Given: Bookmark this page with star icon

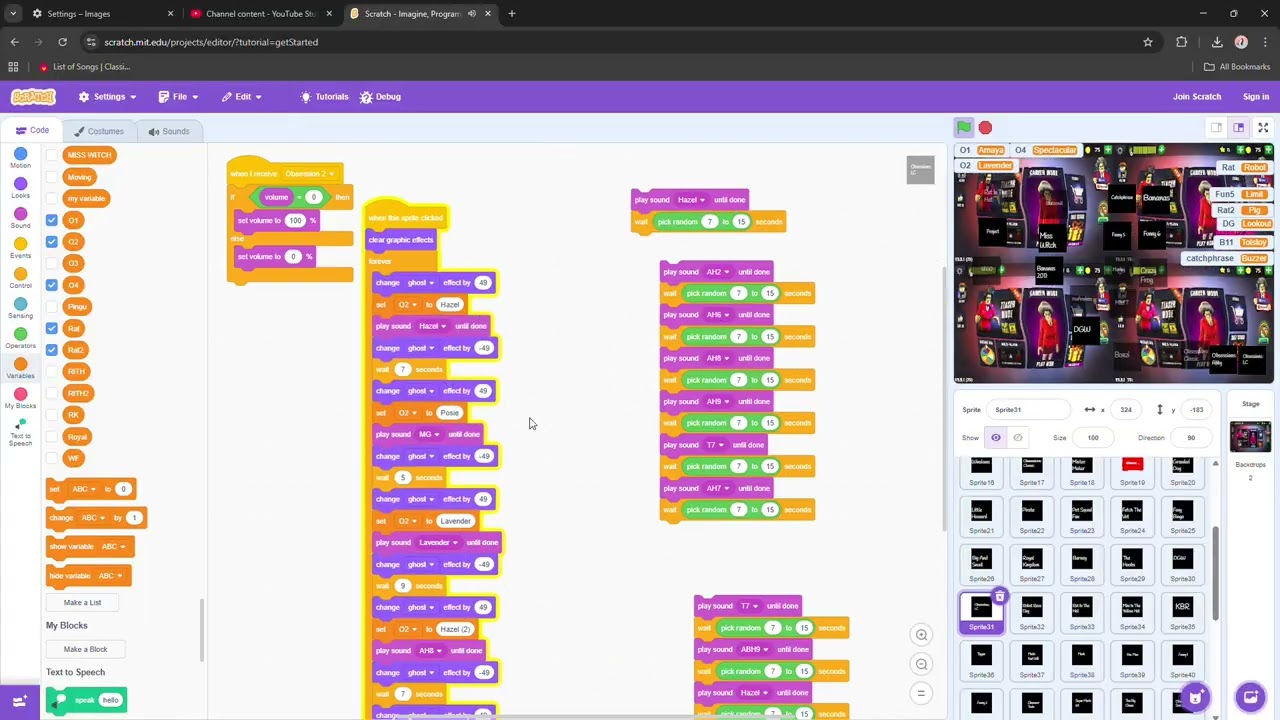Looking at the screenshot, I should pos(1148,42).
